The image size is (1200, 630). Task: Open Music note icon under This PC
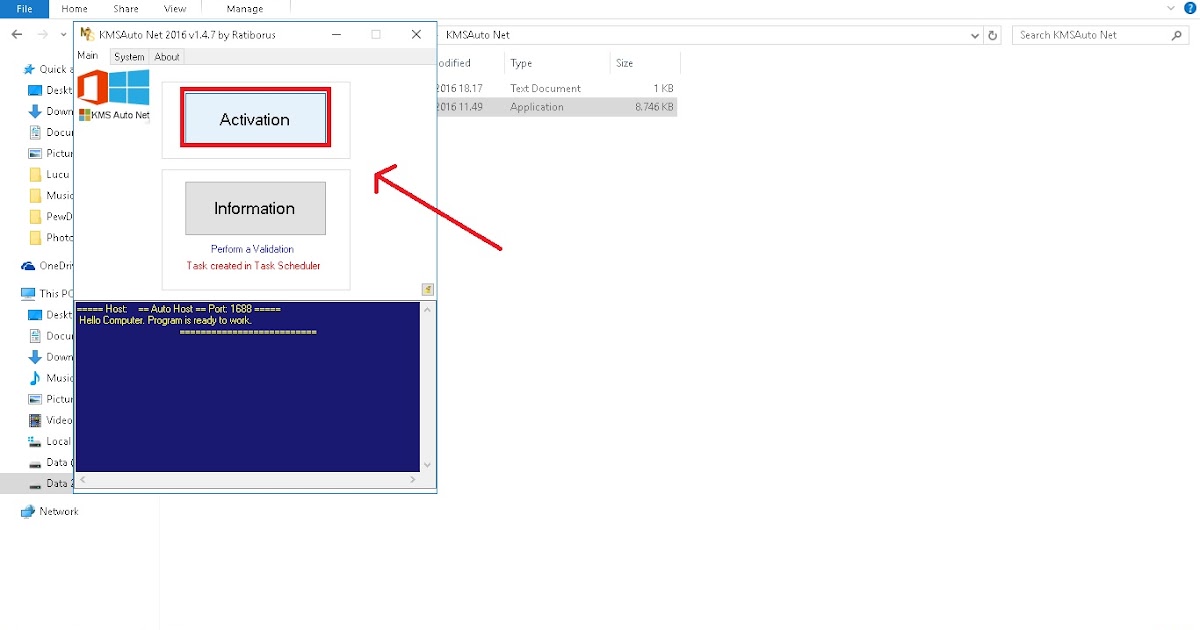point(35,378)
